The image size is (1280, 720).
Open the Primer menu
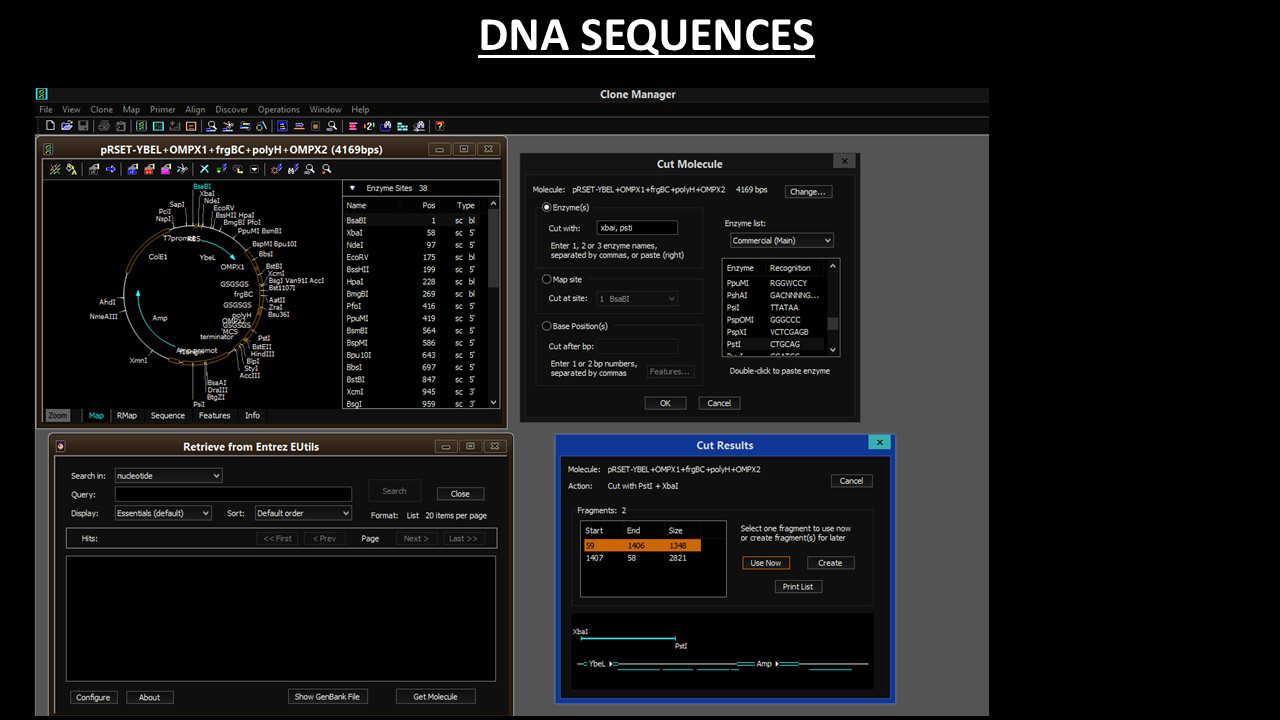(162, 110)
